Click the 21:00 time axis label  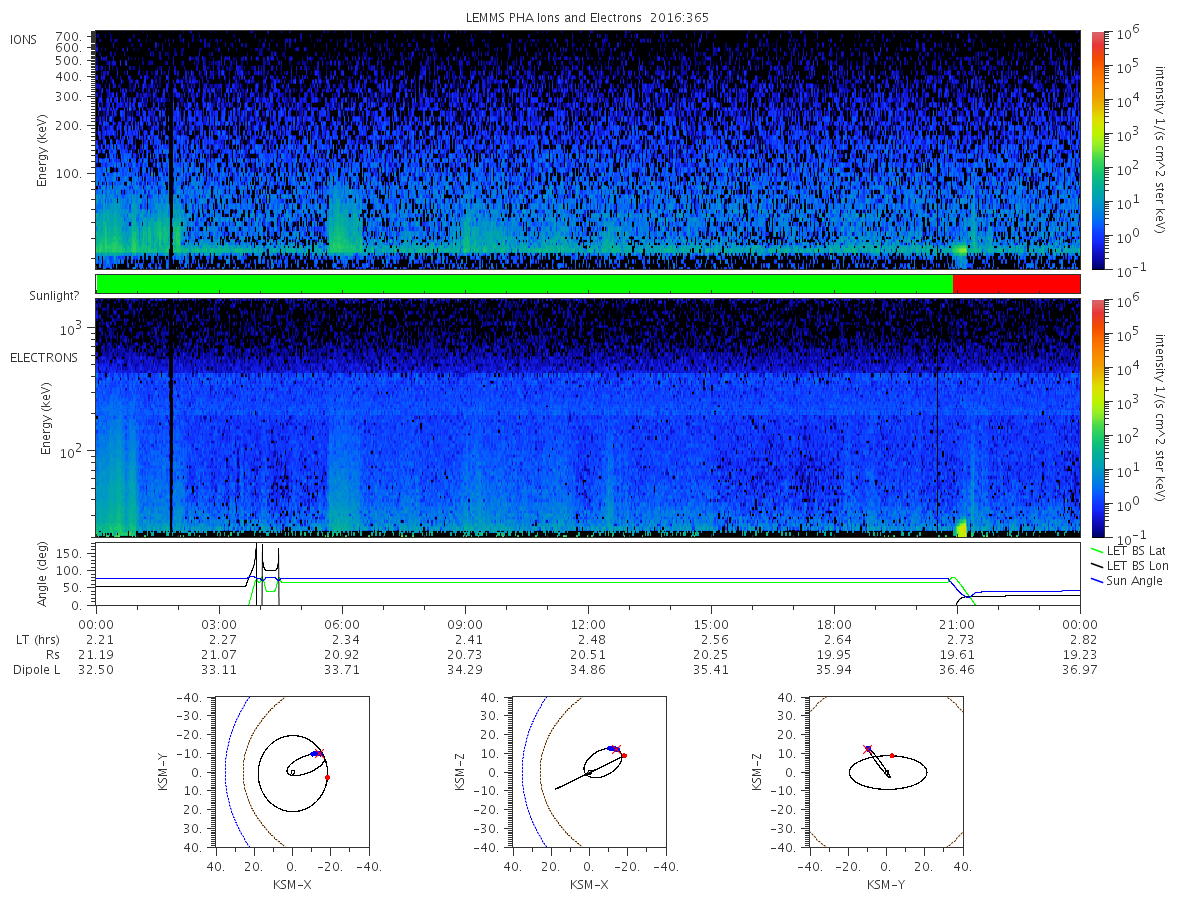click(x=957, y=623)
